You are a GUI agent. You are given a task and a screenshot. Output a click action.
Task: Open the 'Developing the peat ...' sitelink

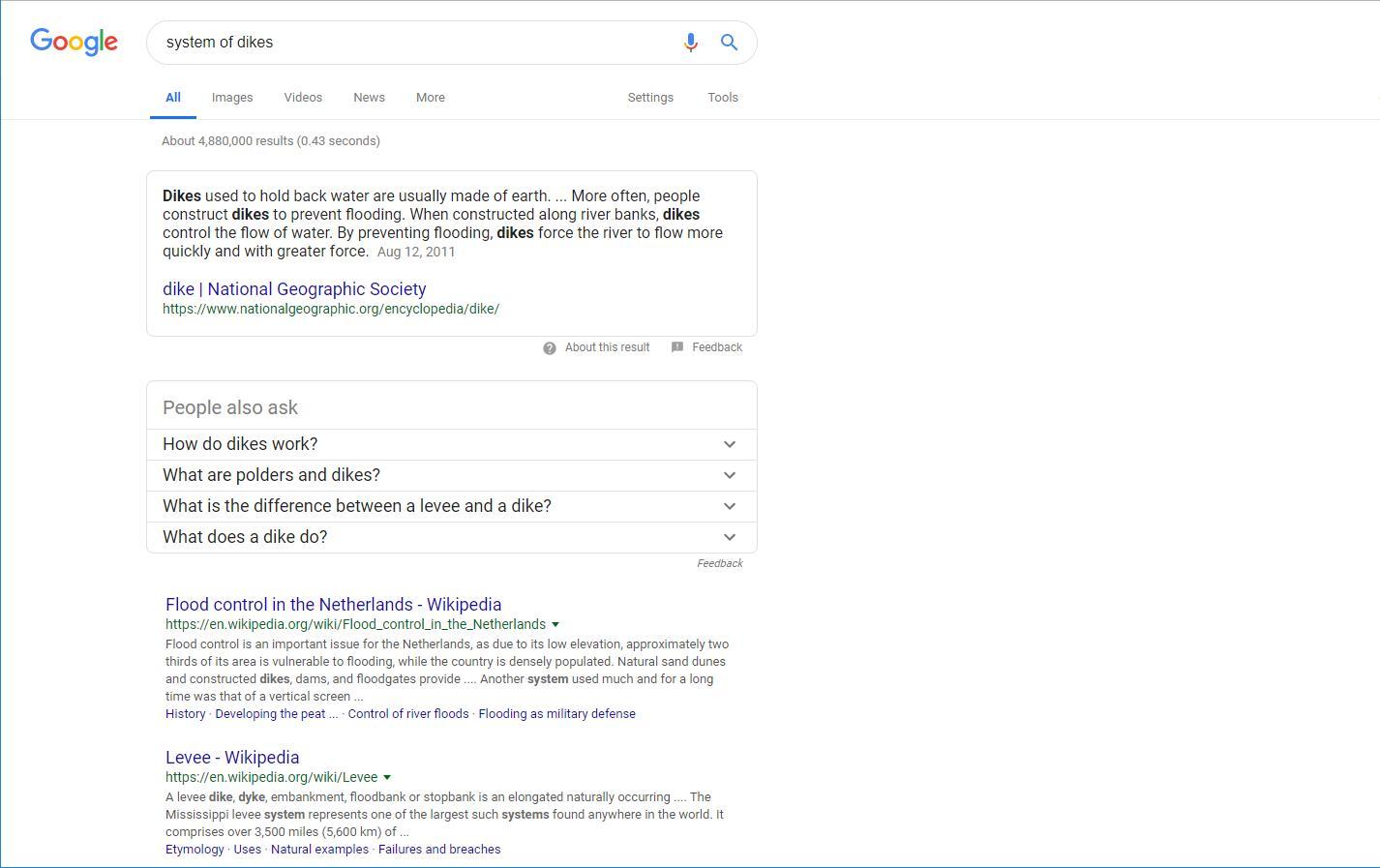pyautogui.click(x=277, y=714)
